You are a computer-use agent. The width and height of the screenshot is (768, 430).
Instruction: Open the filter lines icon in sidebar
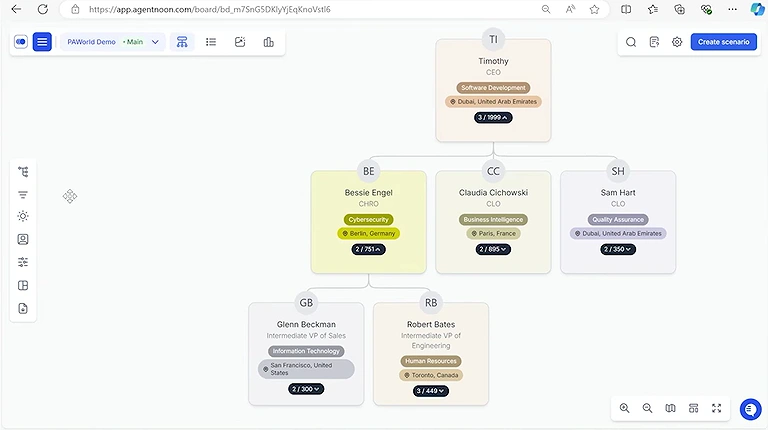(x=23, y=194)
